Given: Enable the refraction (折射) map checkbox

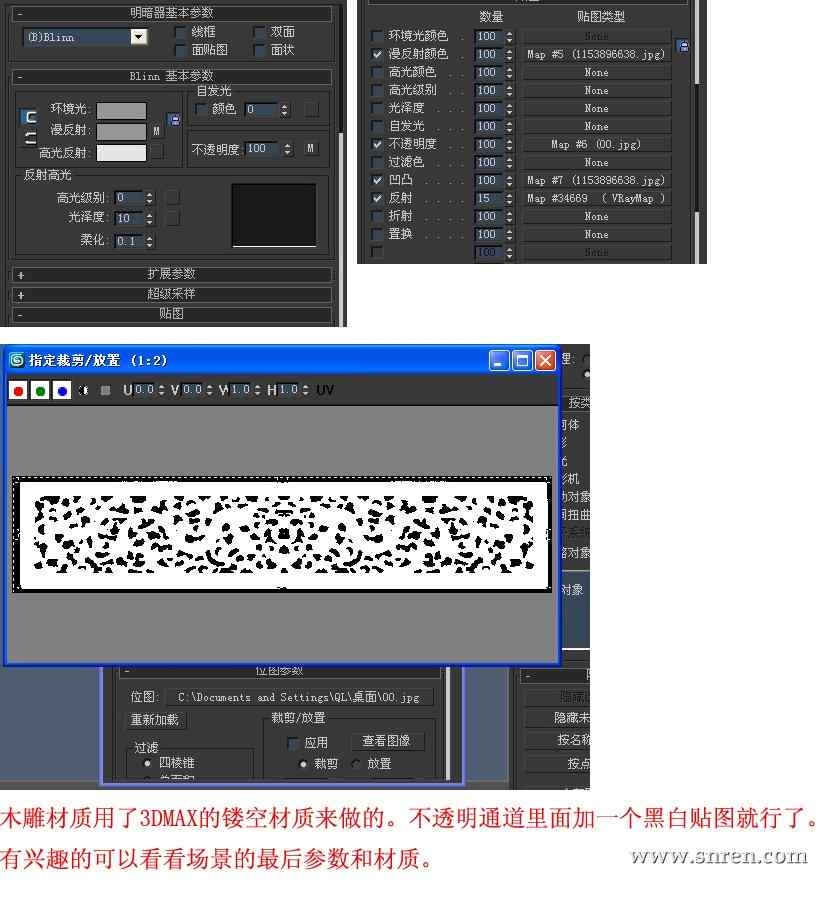Looking at the screenshot, I should click(x=377, y=216).
